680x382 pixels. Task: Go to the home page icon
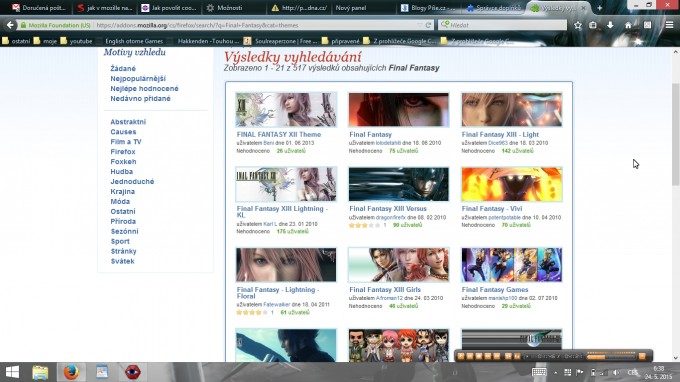(628, 25)
